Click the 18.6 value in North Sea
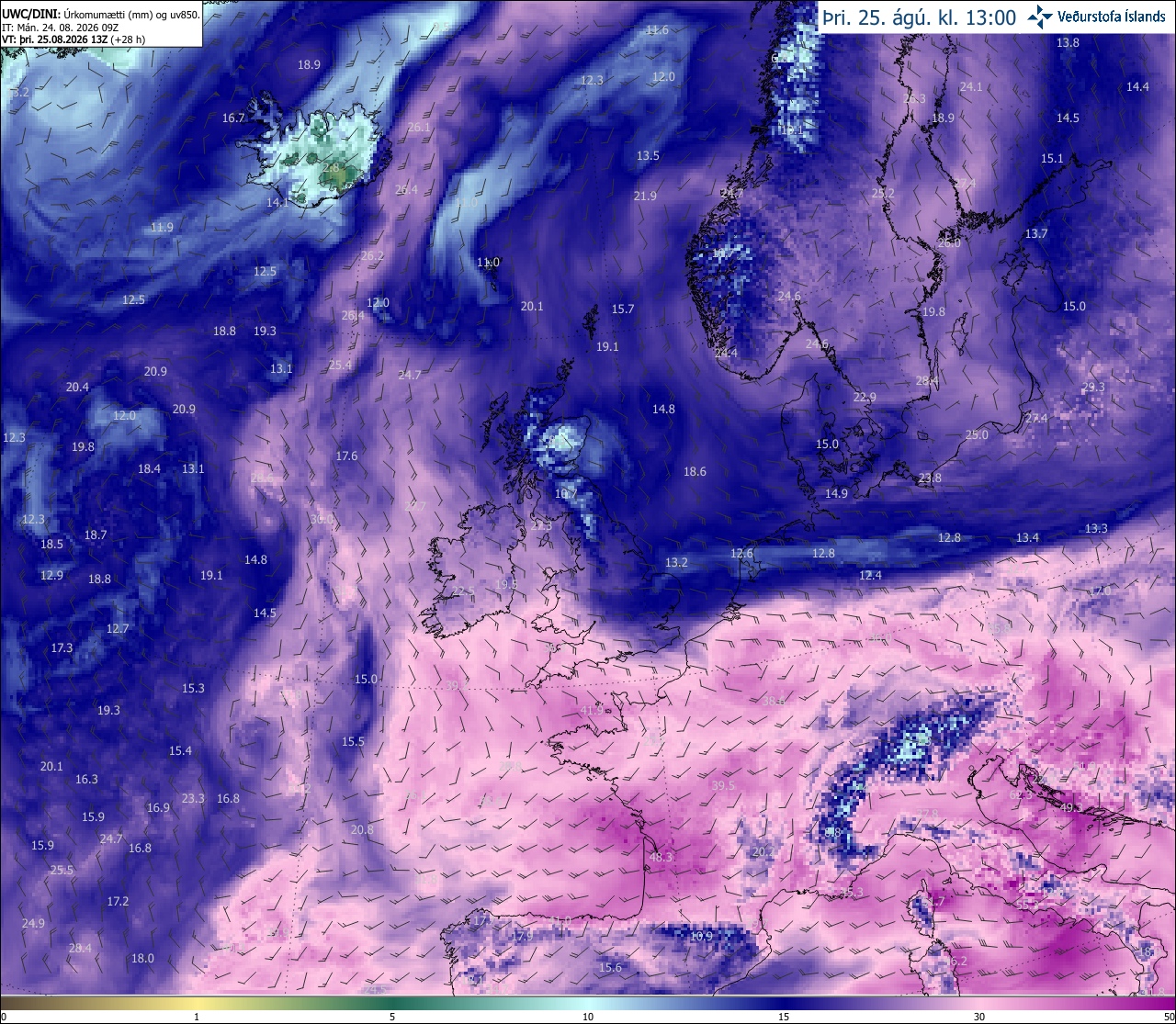Image resolution: width=1176 pixels, height=1024 pixels. click(x=695, y=471)
